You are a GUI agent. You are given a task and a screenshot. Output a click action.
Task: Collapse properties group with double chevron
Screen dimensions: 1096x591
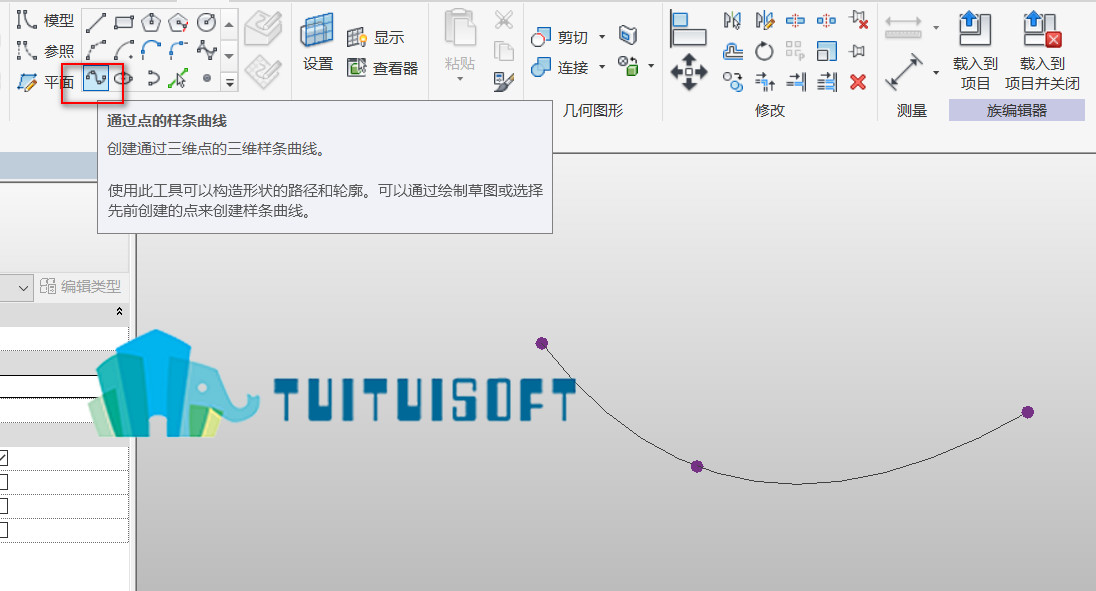click(120, 312)
